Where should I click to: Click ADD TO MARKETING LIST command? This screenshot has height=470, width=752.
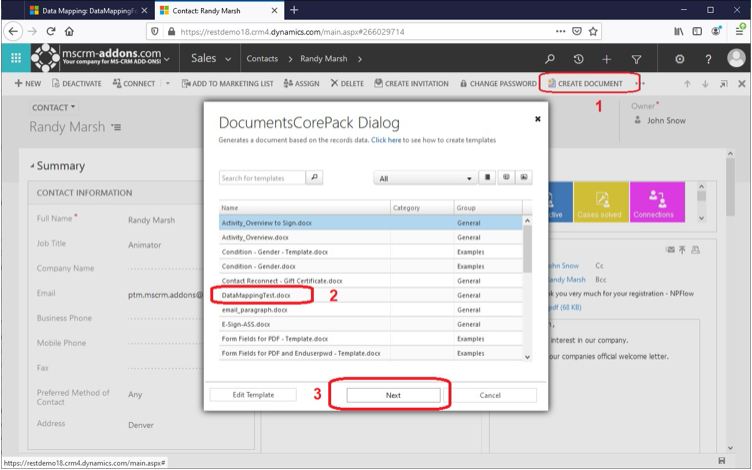(227, 83)
